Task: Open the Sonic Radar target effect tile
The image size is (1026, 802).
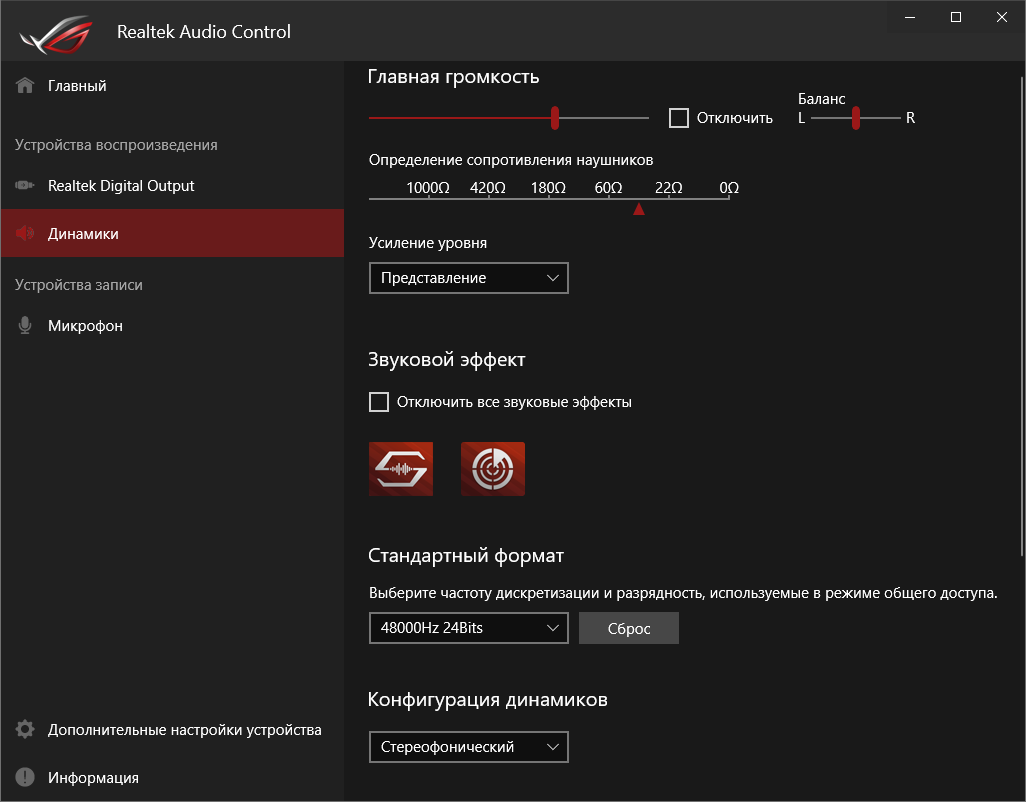Action: tap(493, 468)
